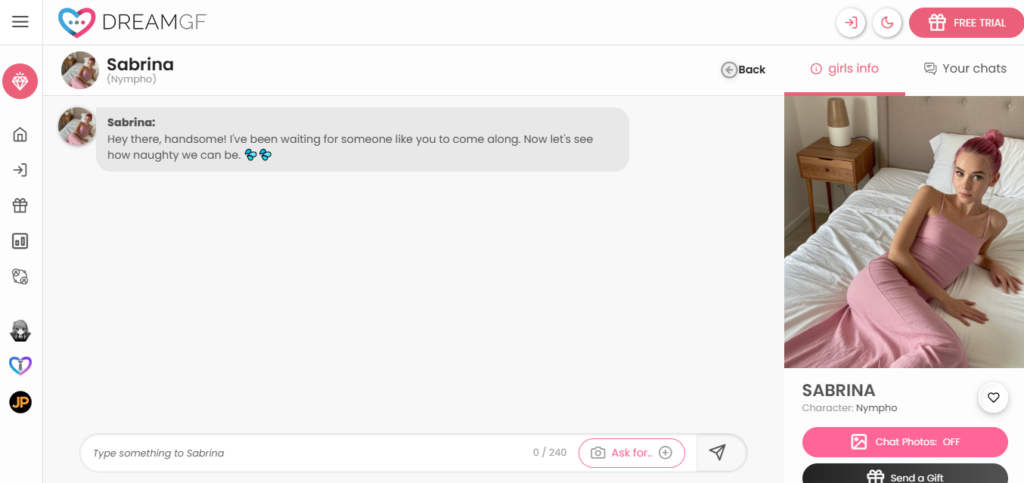Open the sidebar gift box icon
Viewport: 1024px width, 483px height.
(x=20, y=206)
